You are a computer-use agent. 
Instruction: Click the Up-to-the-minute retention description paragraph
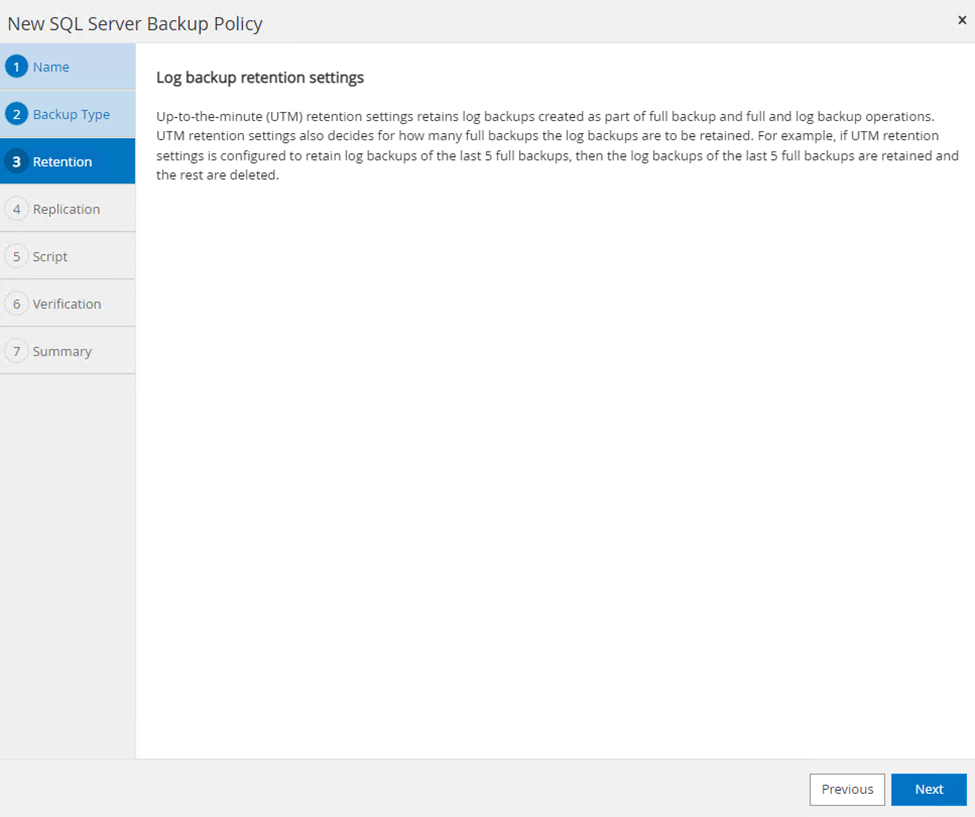coord(558,145)
